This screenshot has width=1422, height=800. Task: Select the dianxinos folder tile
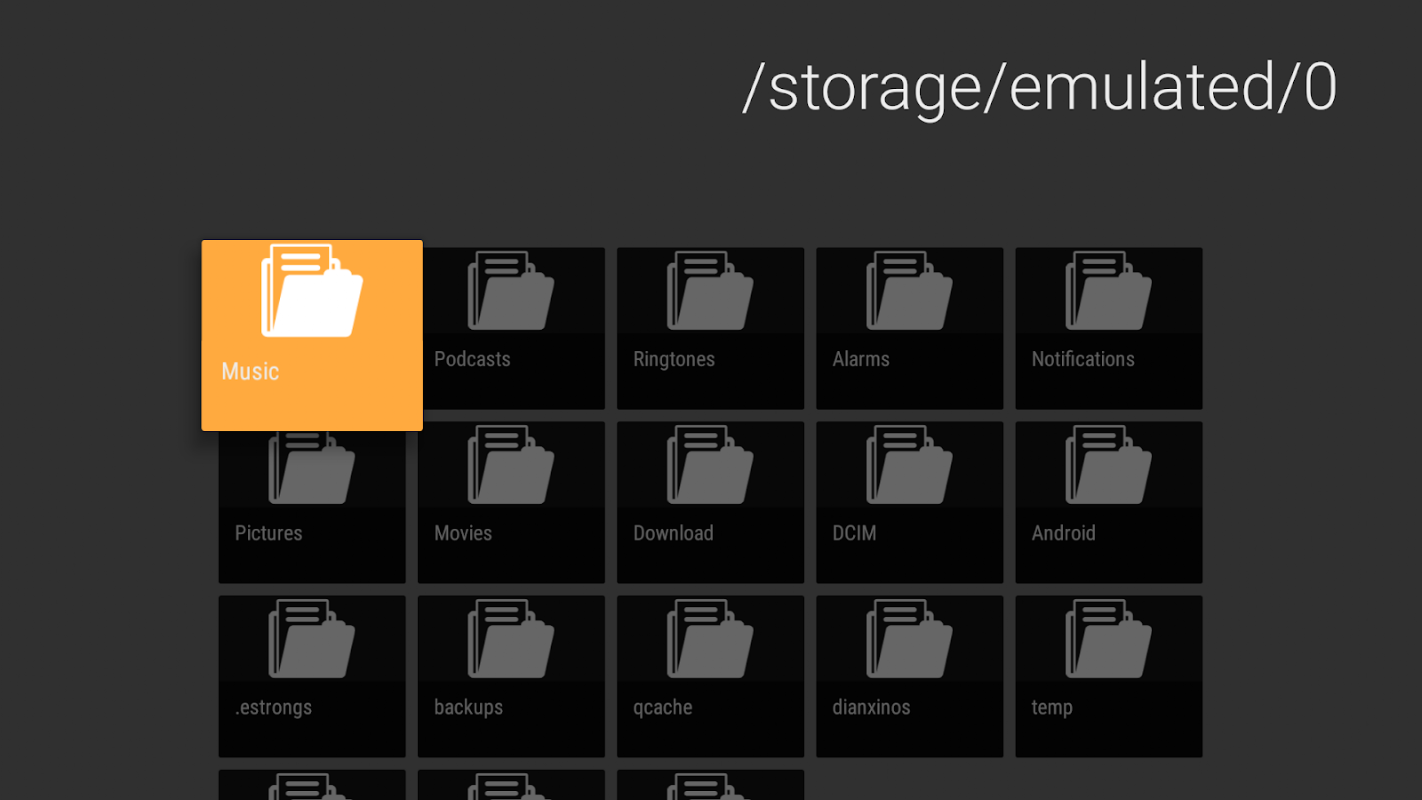click(909, 676)
